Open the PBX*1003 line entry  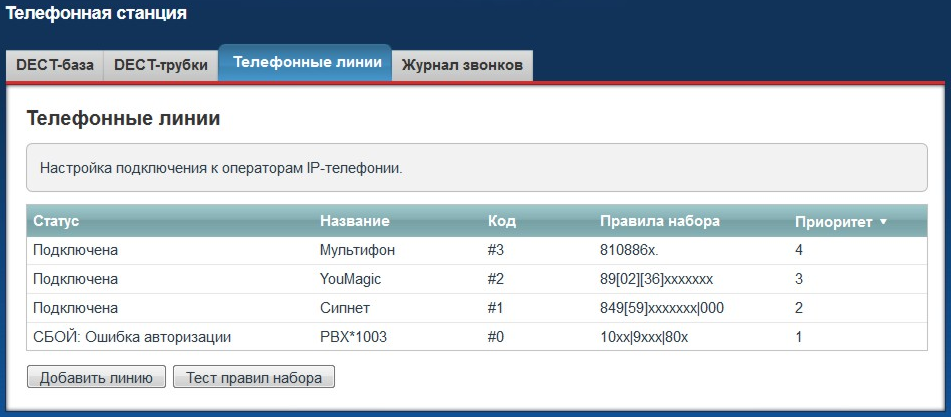[353, 337]
